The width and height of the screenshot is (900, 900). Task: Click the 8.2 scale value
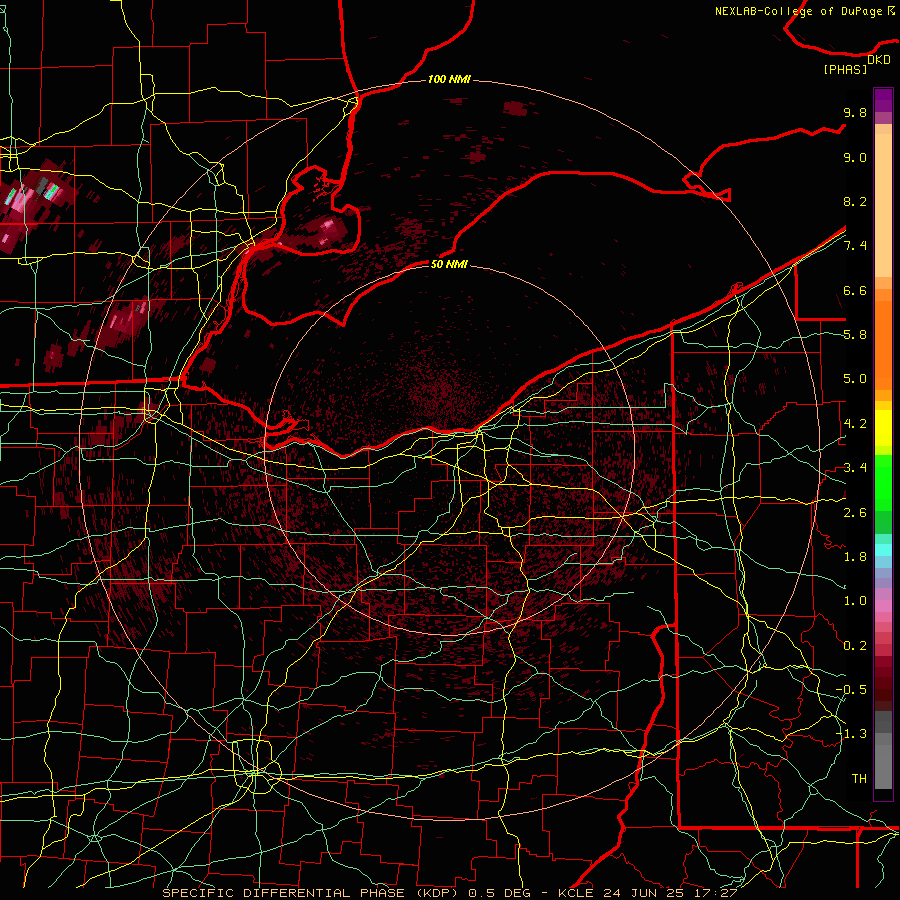click(x=855, y=201)
